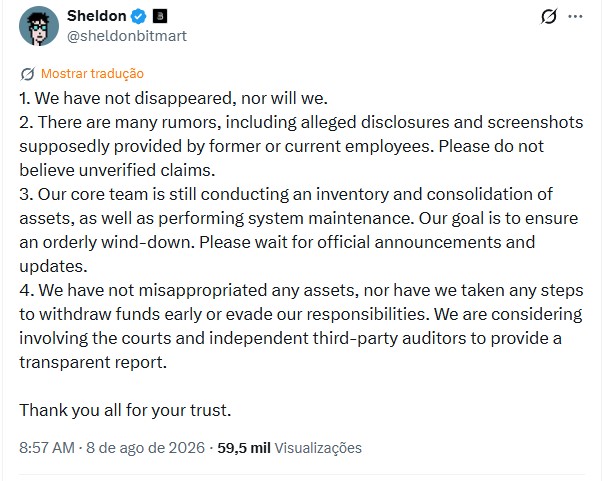
Task: Click the date 8 de ago de 2026
Action: tap(145, 448)
